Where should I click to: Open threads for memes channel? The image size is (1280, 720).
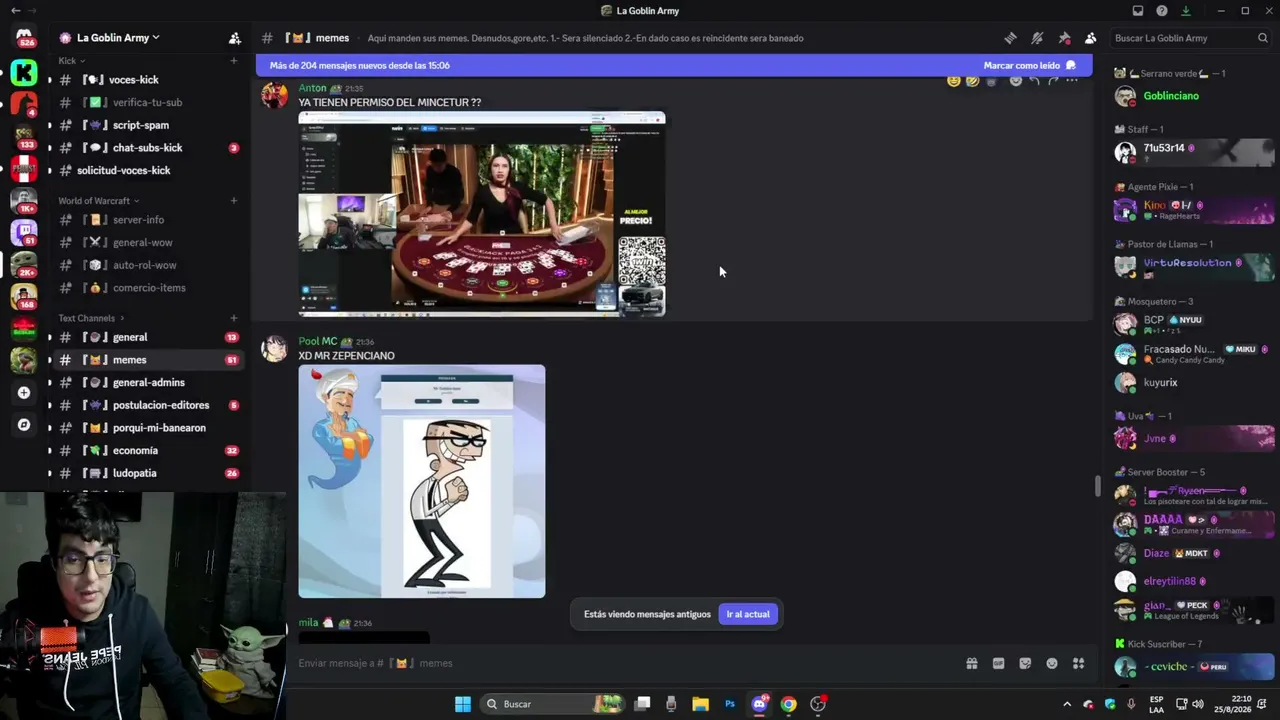point(1010,38)
